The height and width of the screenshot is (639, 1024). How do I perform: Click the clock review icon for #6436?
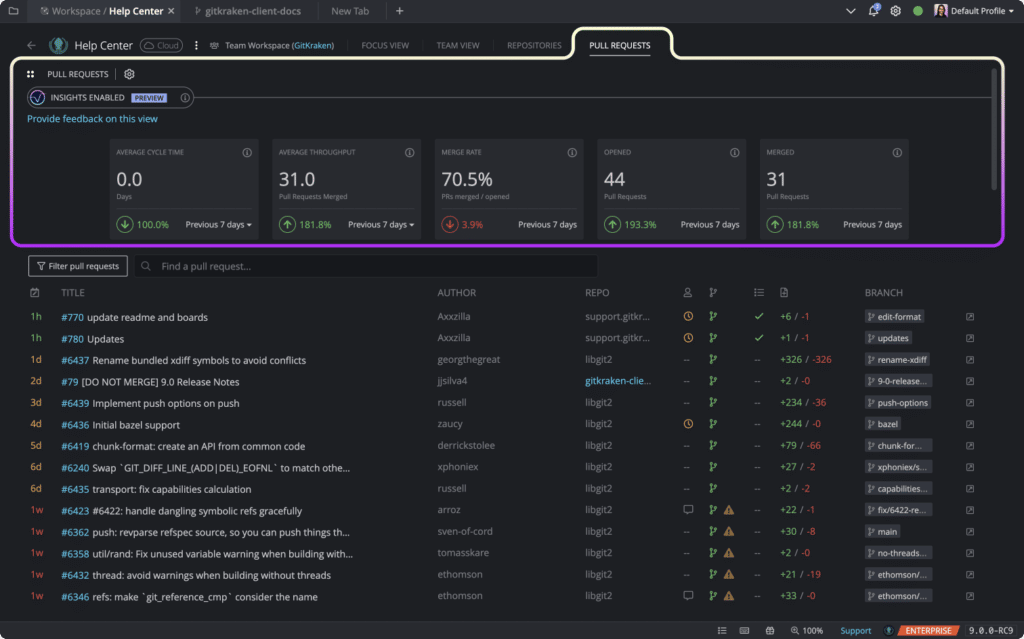click(x=688, y=424)
